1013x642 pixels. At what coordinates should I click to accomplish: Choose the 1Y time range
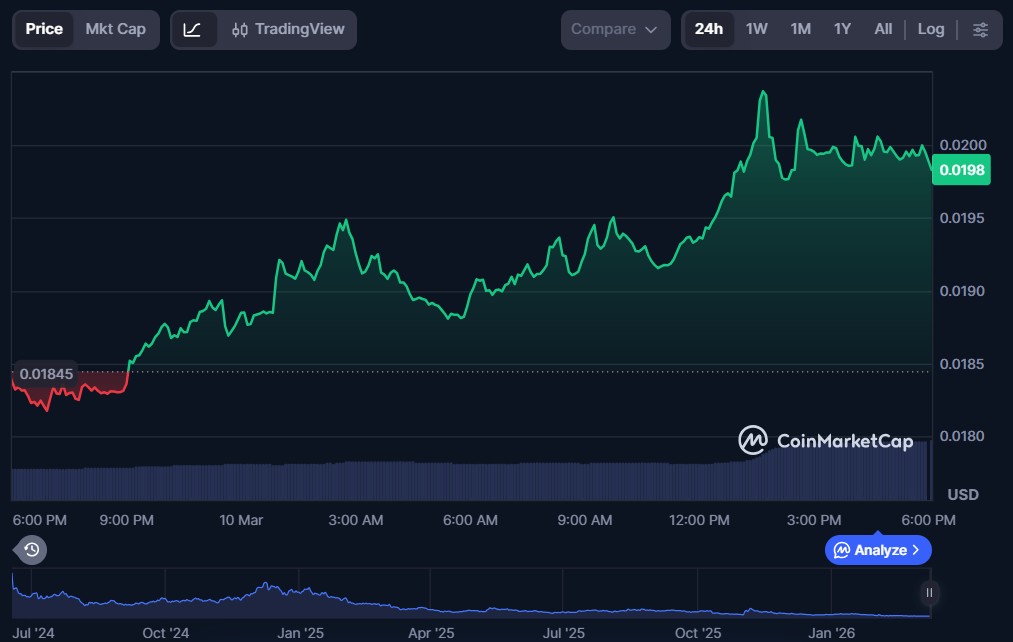pyautogui.click(x=842, y=29)
